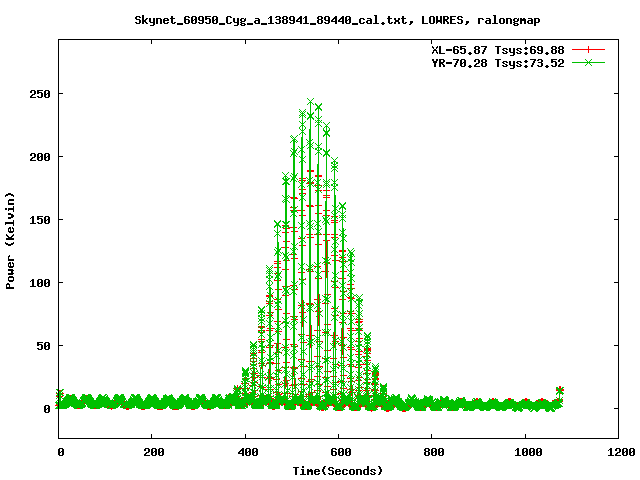Click the final data spike near 1070 seconds
640x480 pixels.
559,391
